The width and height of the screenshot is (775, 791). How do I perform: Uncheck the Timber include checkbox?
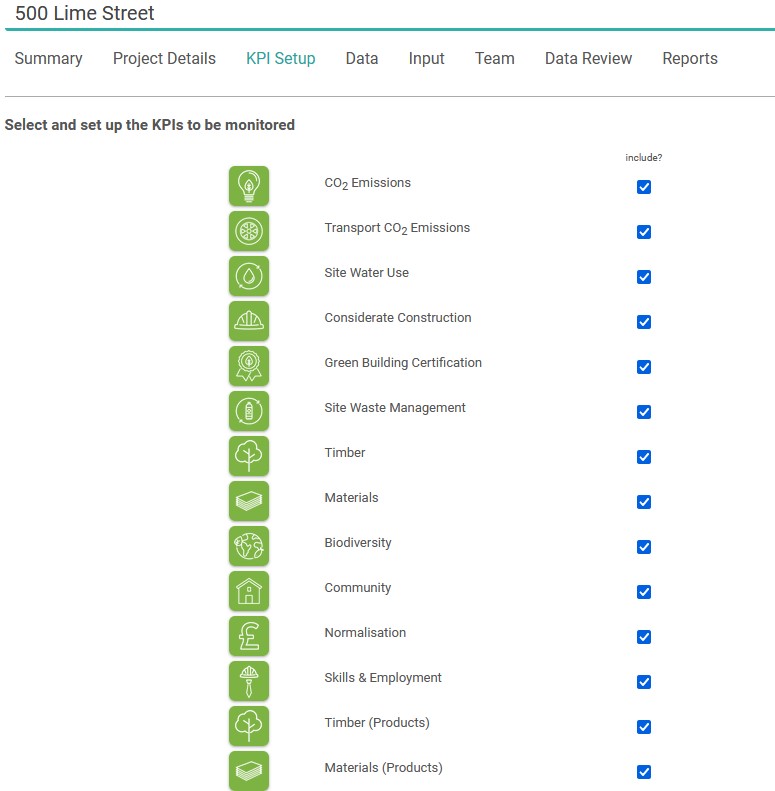coord(644,457)
